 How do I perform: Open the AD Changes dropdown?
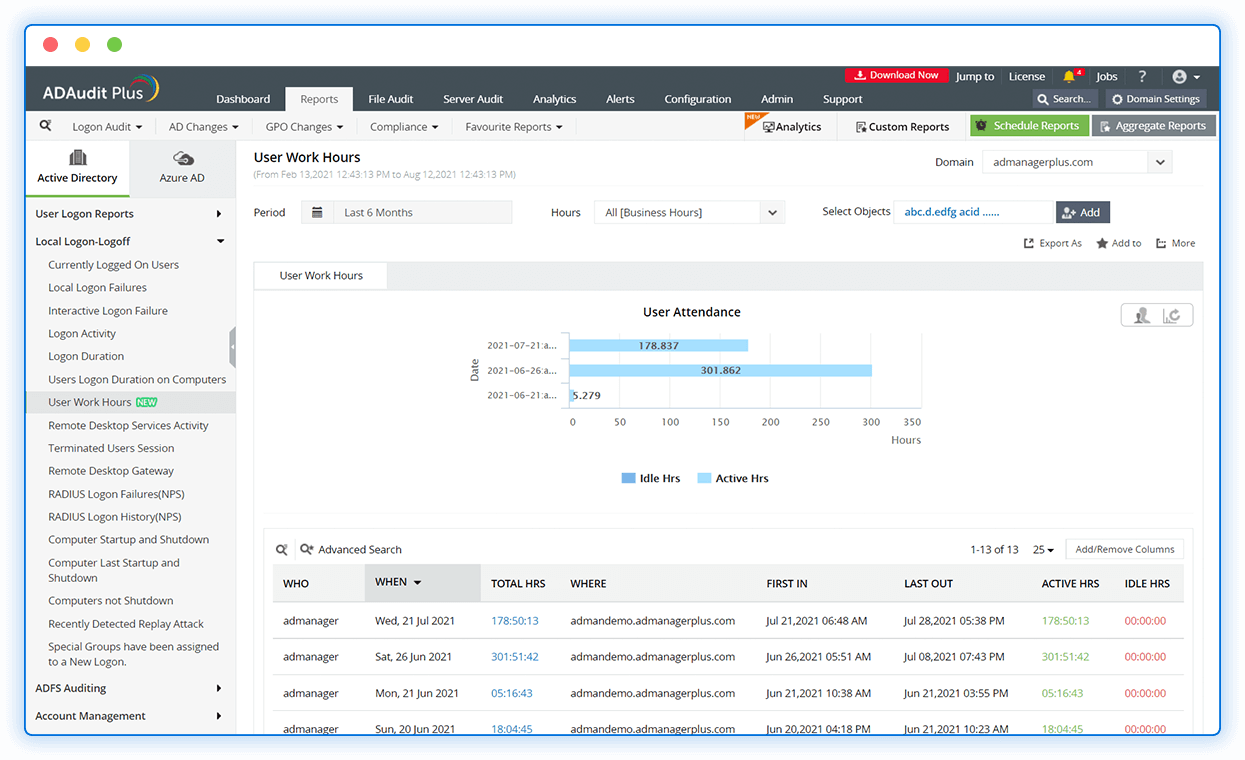(204, 127)
